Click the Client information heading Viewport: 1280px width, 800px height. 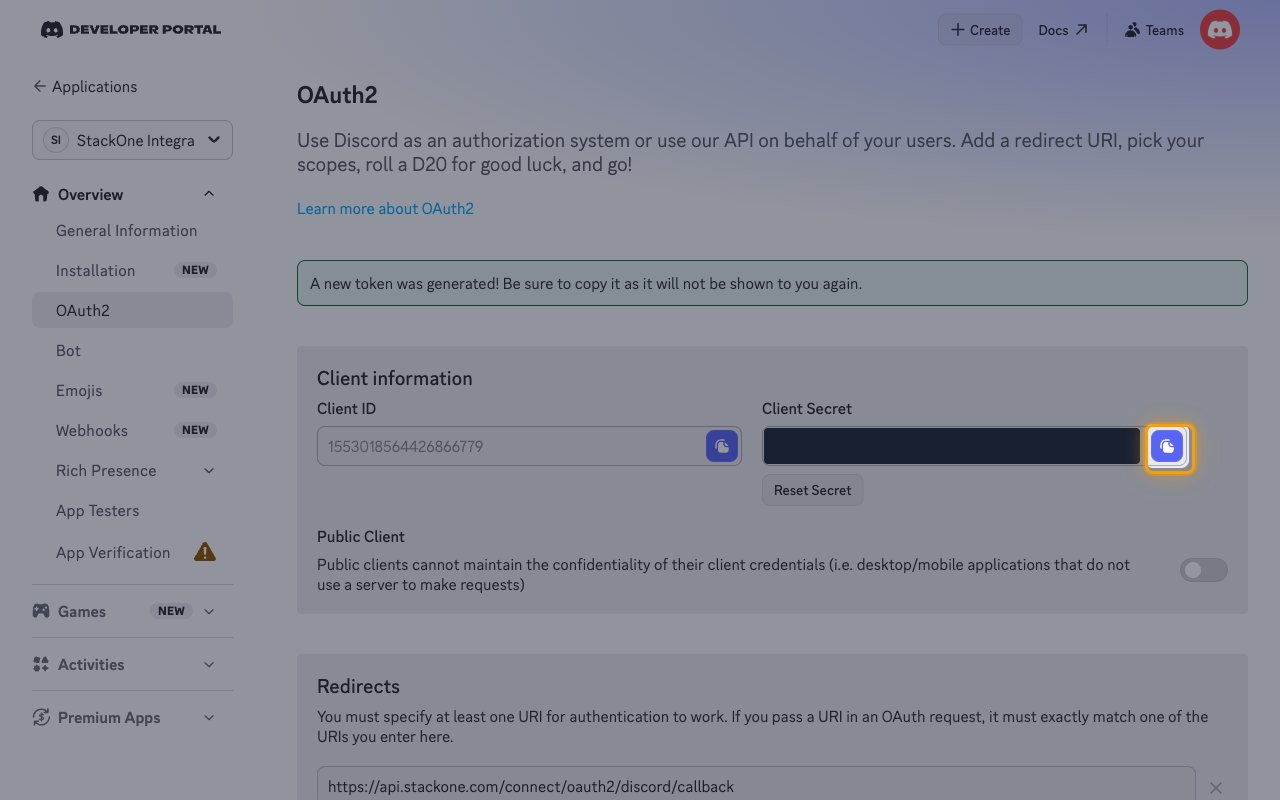point(395,378)
